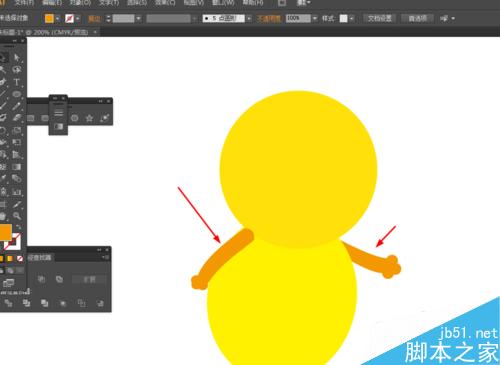Choose the Flare tool in the floating shape panel
500x365 pixels.
pyautogui.click(x=104, y=118)
